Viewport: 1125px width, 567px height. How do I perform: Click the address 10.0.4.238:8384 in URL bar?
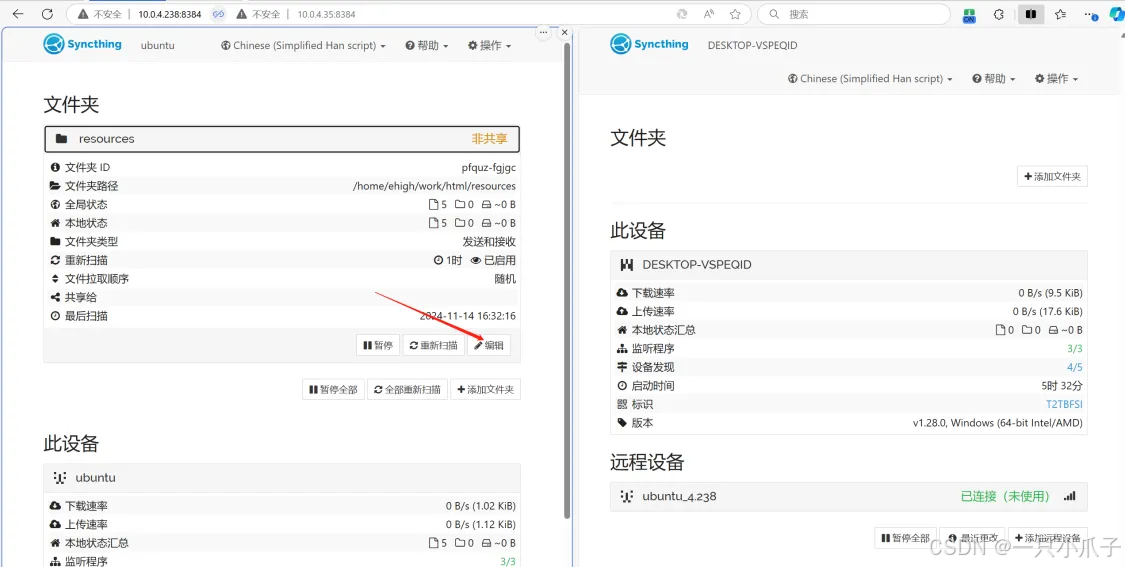169,14
